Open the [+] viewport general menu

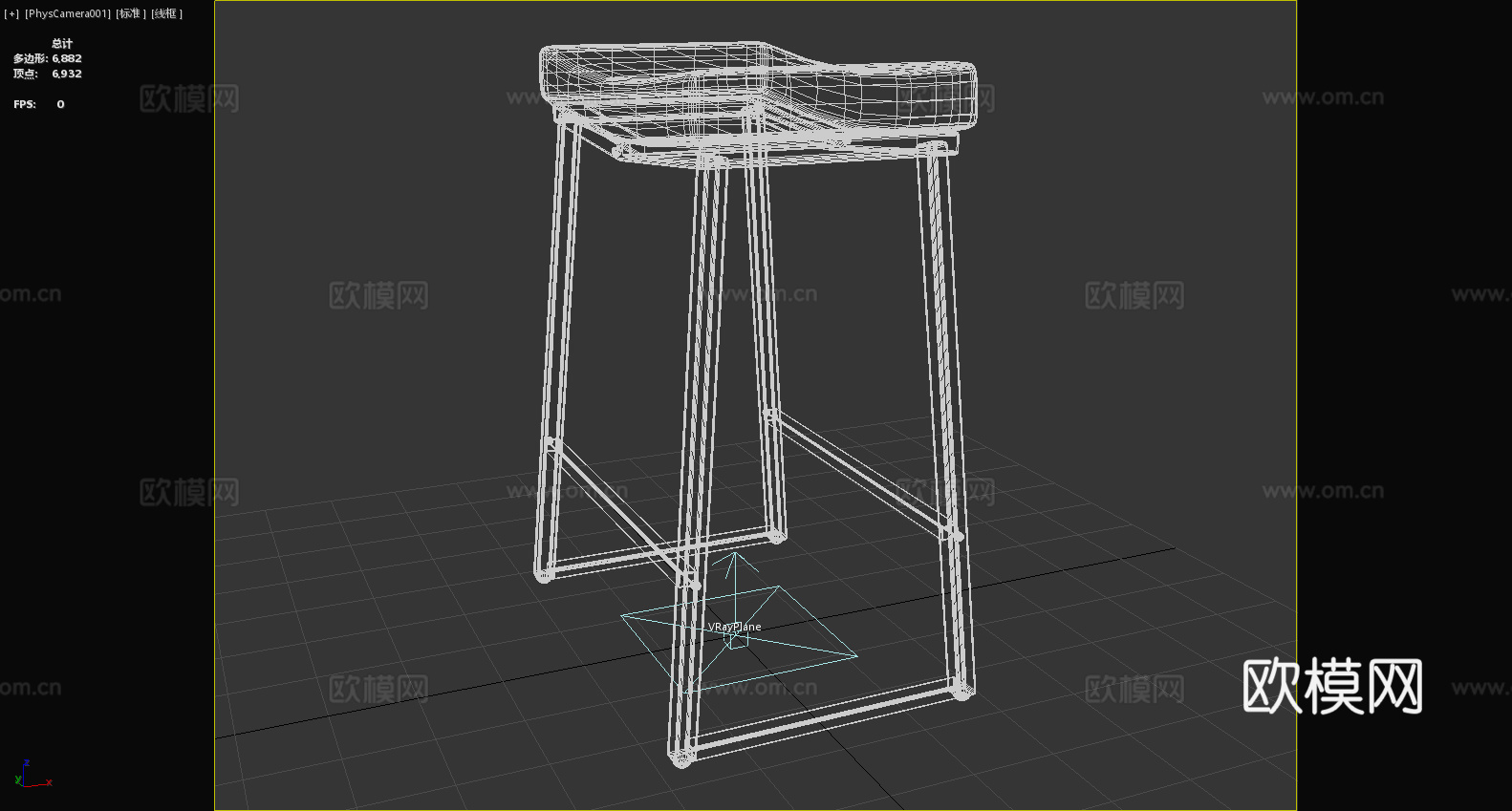pos(11,13)
